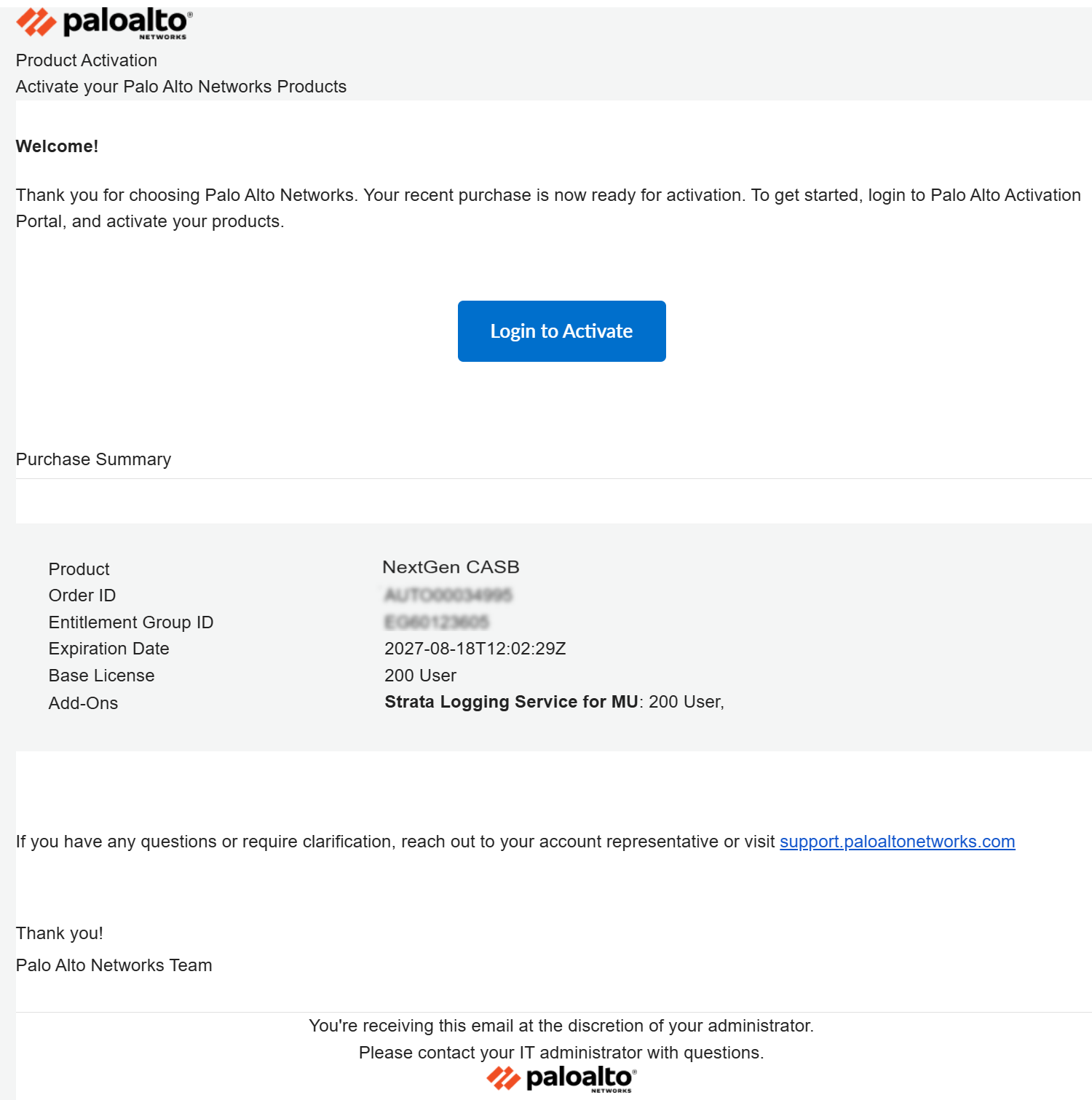
Task: Click the expiration date 2027-08-18T12:02:29Z
Action: pos(475,649)
